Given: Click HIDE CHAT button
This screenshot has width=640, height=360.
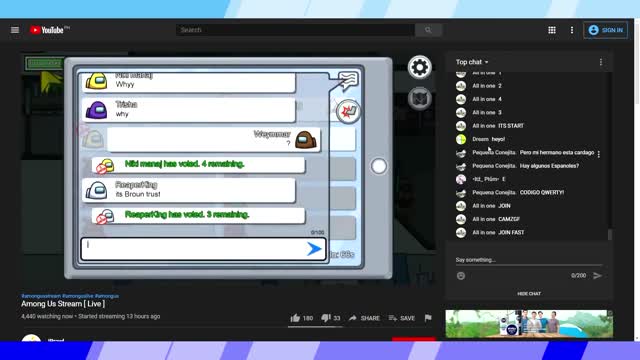Looking at the screenshot, I should pyautogui.click(x=529, y=293).
